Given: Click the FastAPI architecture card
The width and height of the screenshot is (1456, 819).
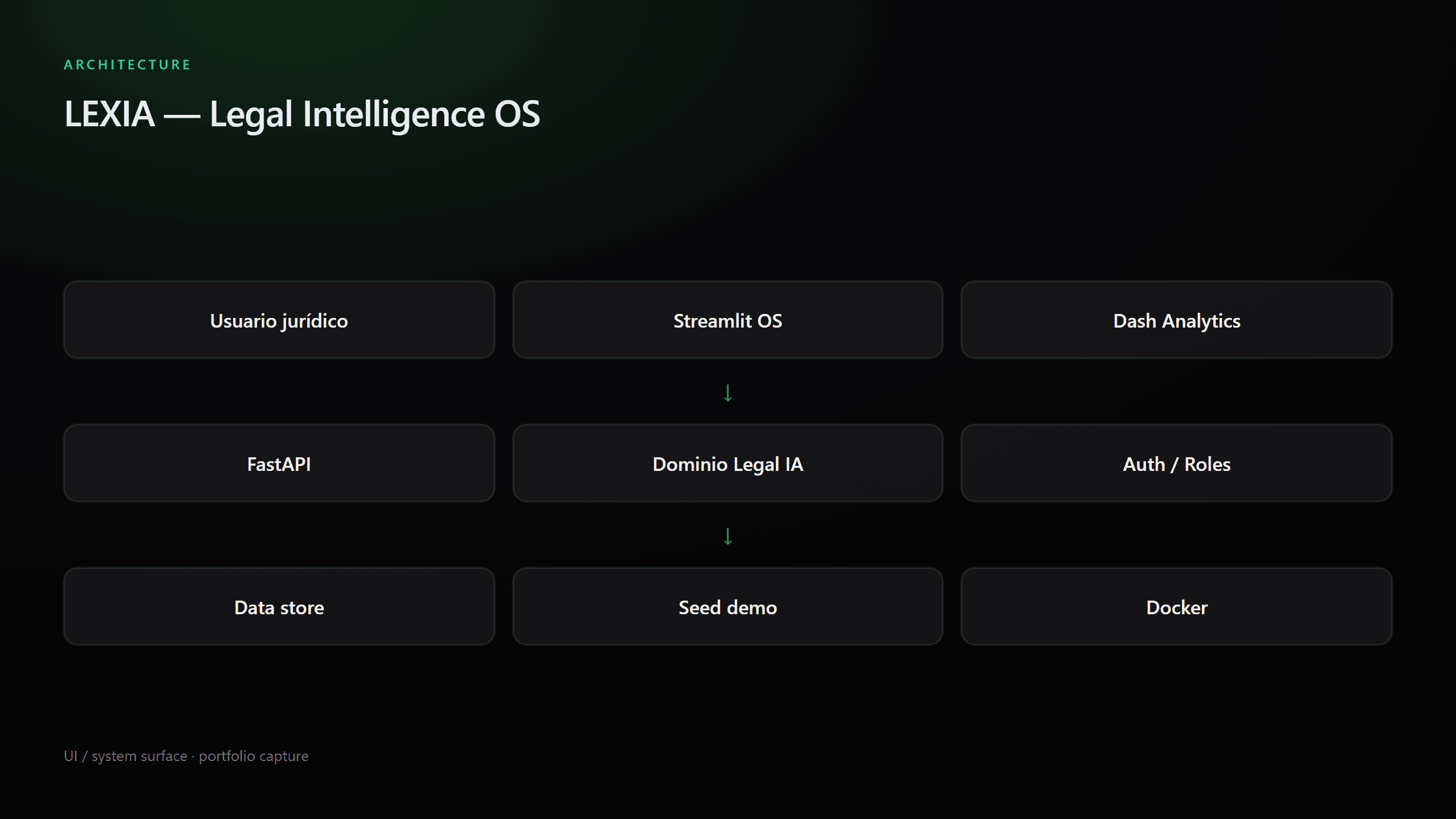Looking at the screenshot, I should (x=279, y=464).
